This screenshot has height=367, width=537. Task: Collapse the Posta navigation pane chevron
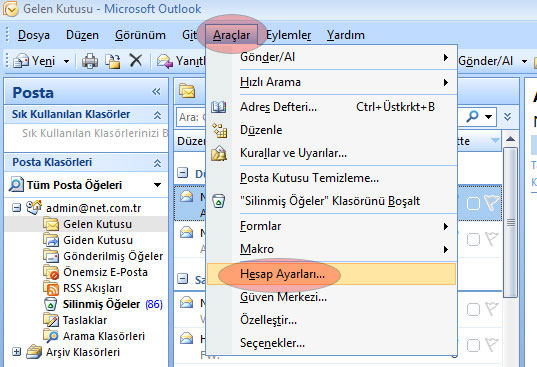(x=157, y=91)
